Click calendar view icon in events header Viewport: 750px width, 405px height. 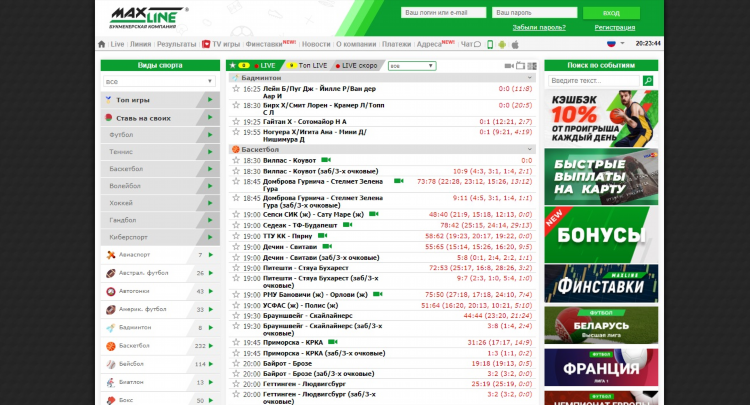click(520, 66)
